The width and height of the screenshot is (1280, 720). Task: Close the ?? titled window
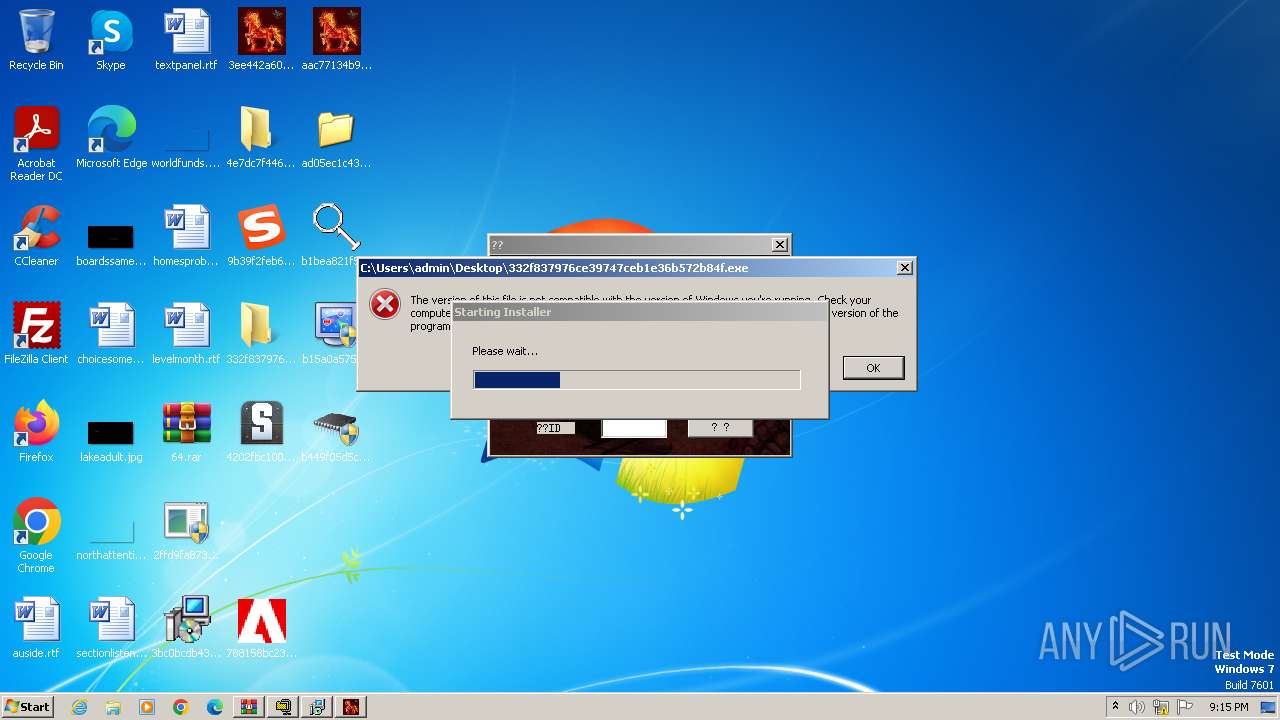pyautogui.click(x=780, y=245)
